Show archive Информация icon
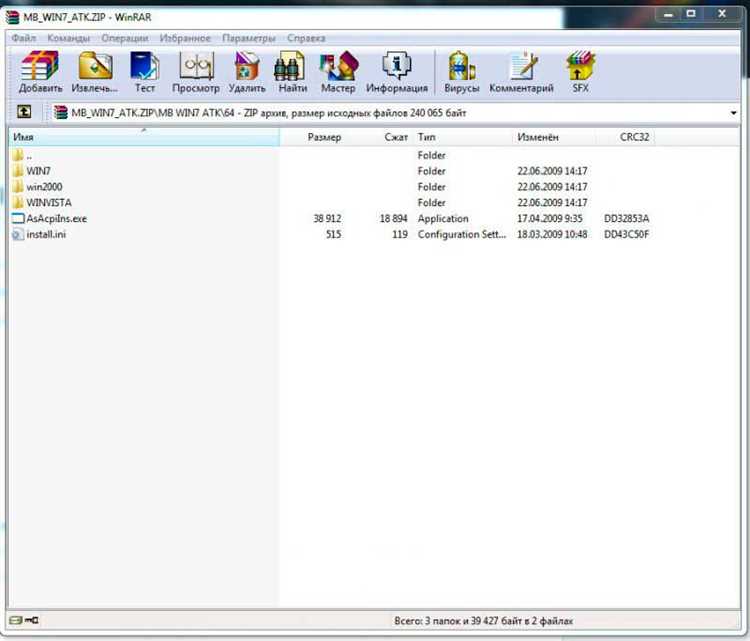Screen dimensions: 750x641 click(x=397, y=66)
